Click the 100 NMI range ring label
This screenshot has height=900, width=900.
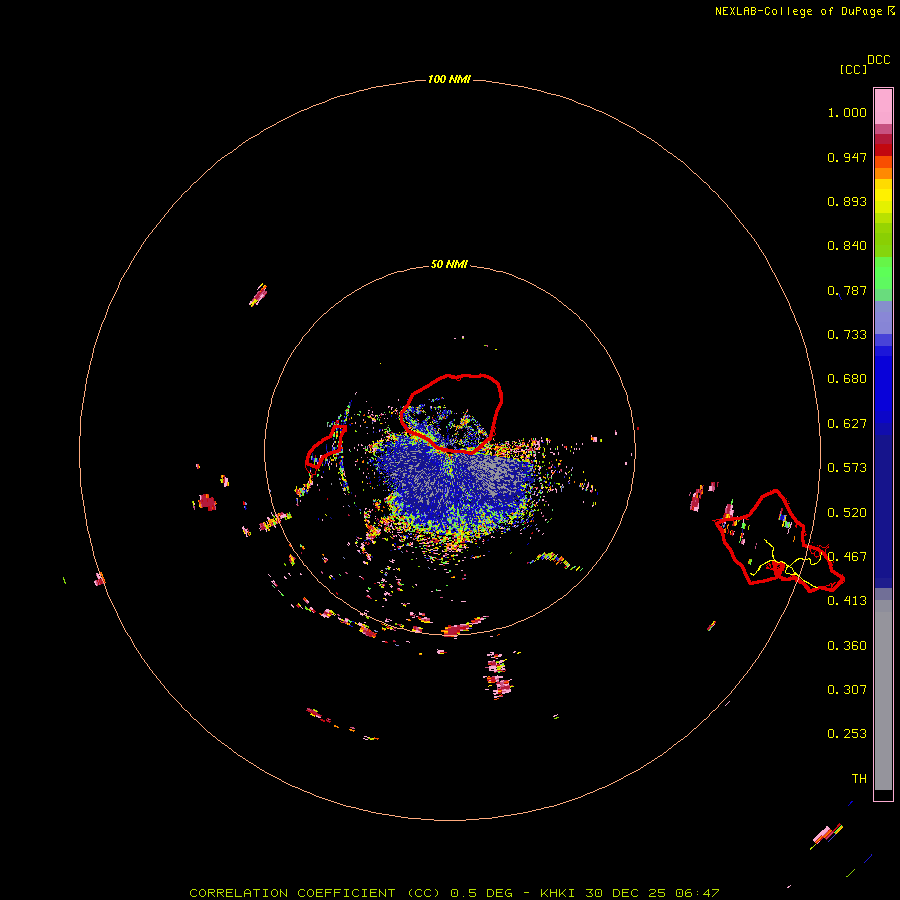point(449,79)
